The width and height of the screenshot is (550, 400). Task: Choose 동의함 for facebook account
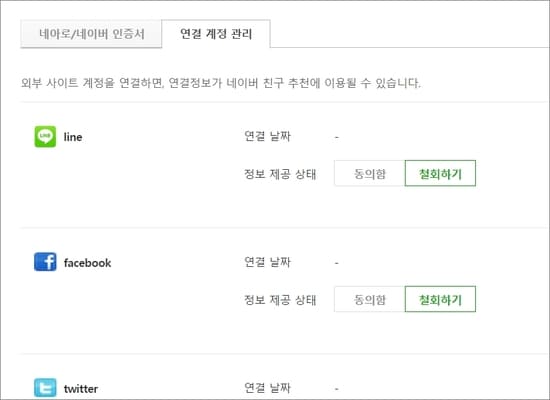(370, 299)
